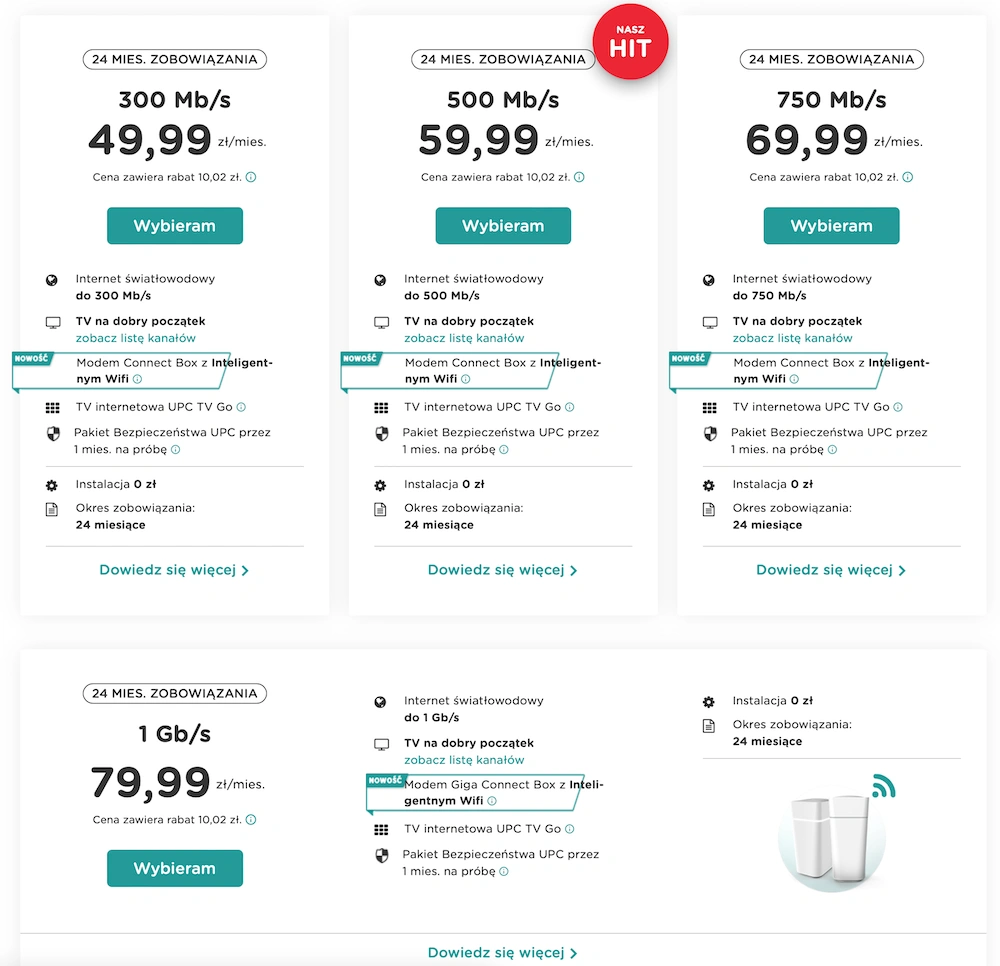Show UPC TV Go info in 300 Mb/s plan
The image size is (1000, 966).
[x=241, y=407]
